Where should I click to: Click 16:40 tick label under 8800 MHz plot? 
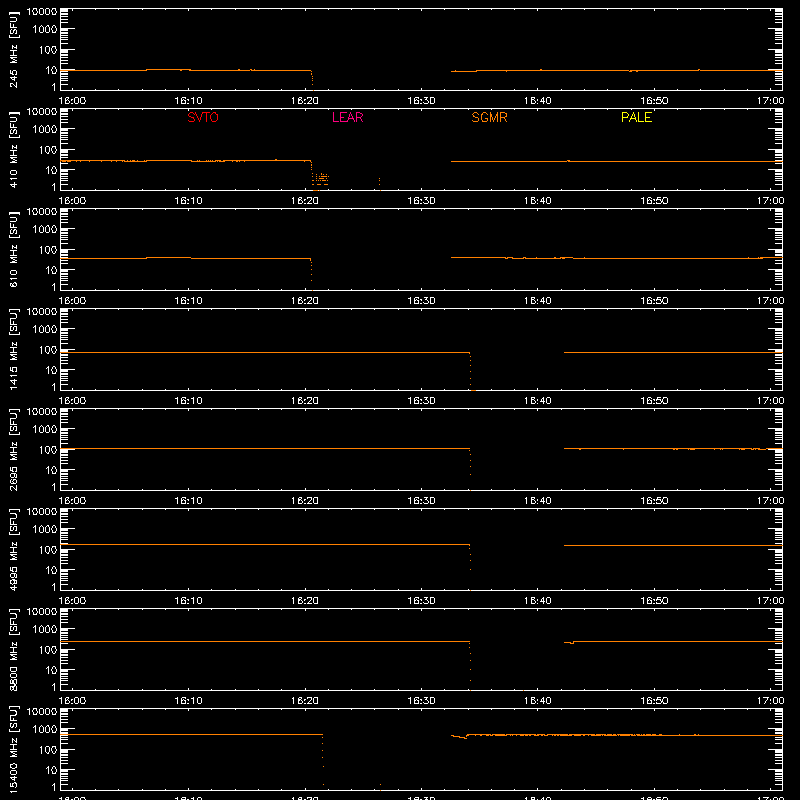pyautogui.click(x=538, y=701)
